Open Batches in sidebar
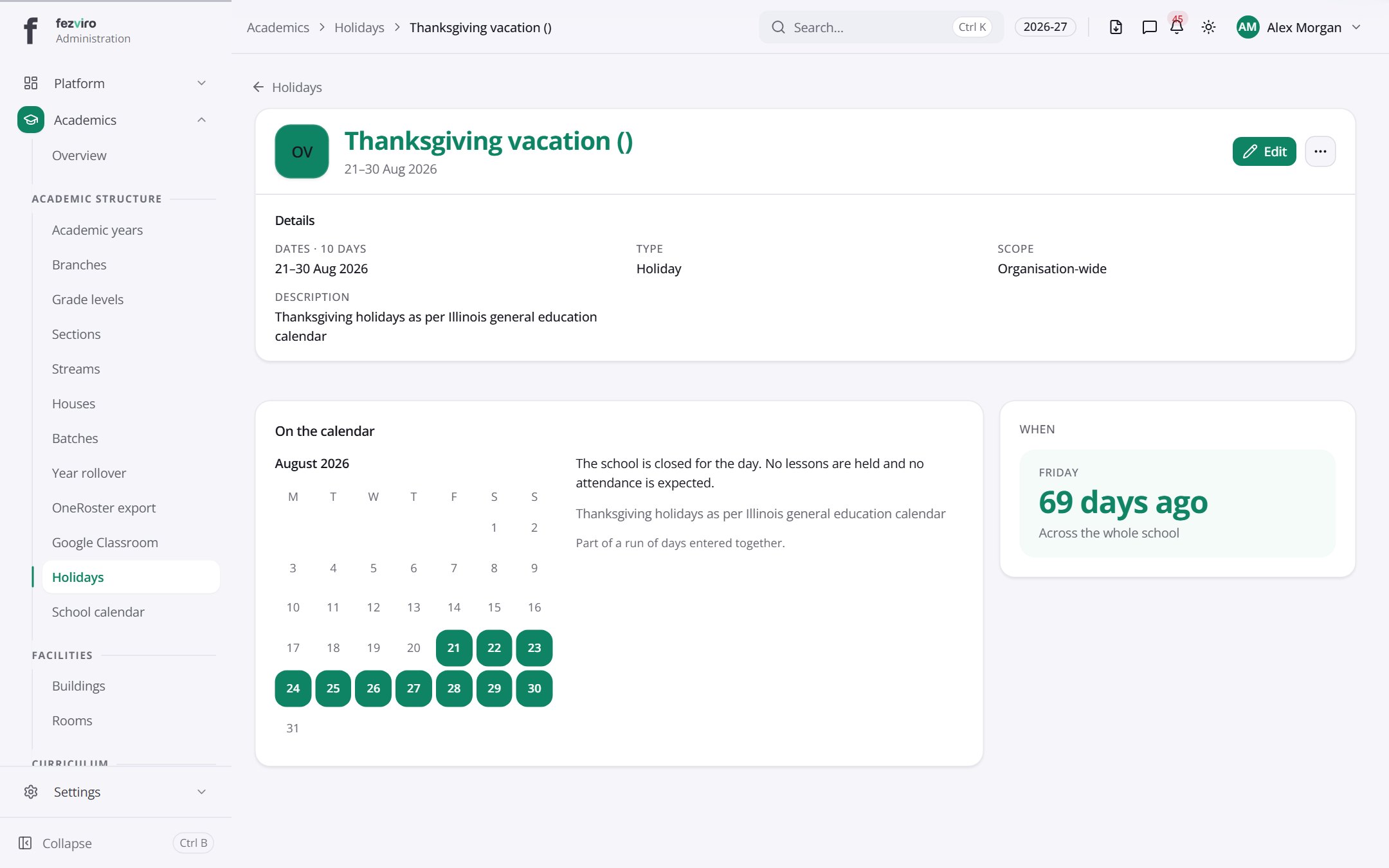Image resolution: width=1389 pixels, height=868 pixels. pos(75,438)
